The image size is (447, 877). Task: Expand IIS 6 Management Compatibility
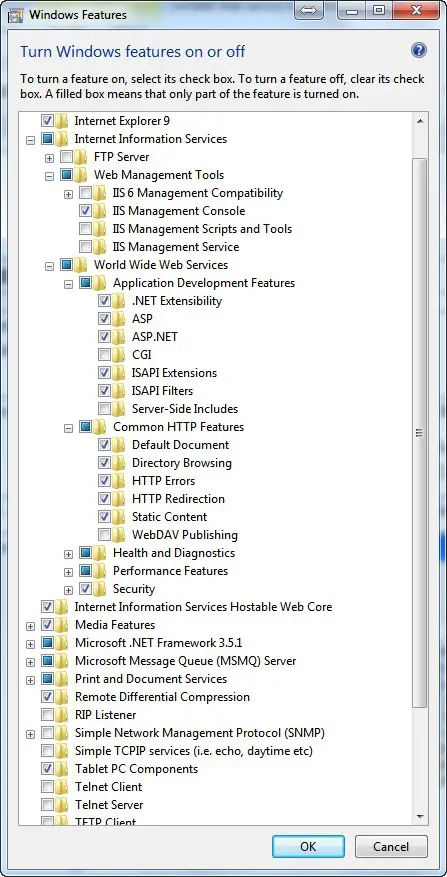click(68, 194)
